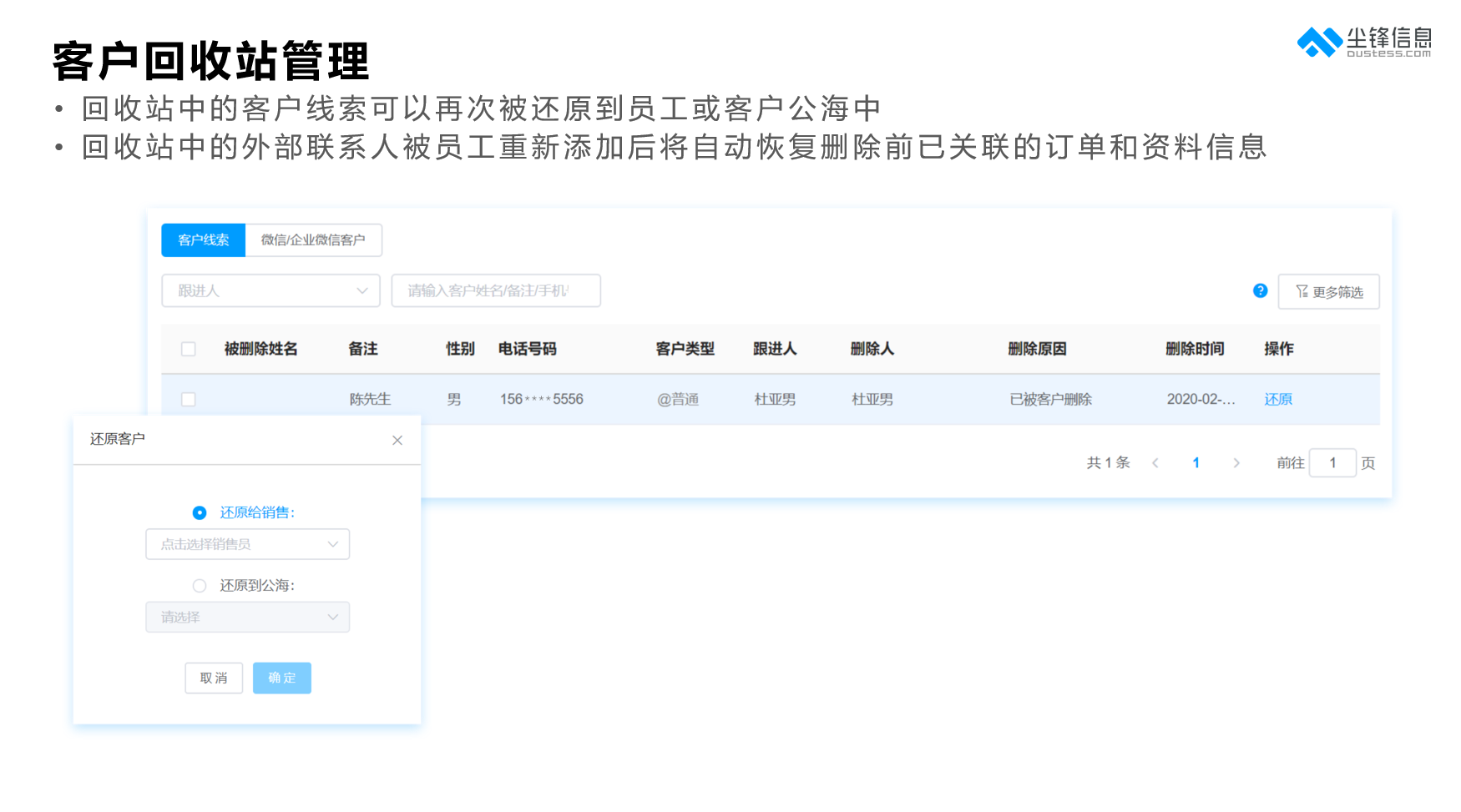Viewport: 1461px width, 812px height.
Task: Click the 删除原因 column header
Action: [x=1037, y=349]
